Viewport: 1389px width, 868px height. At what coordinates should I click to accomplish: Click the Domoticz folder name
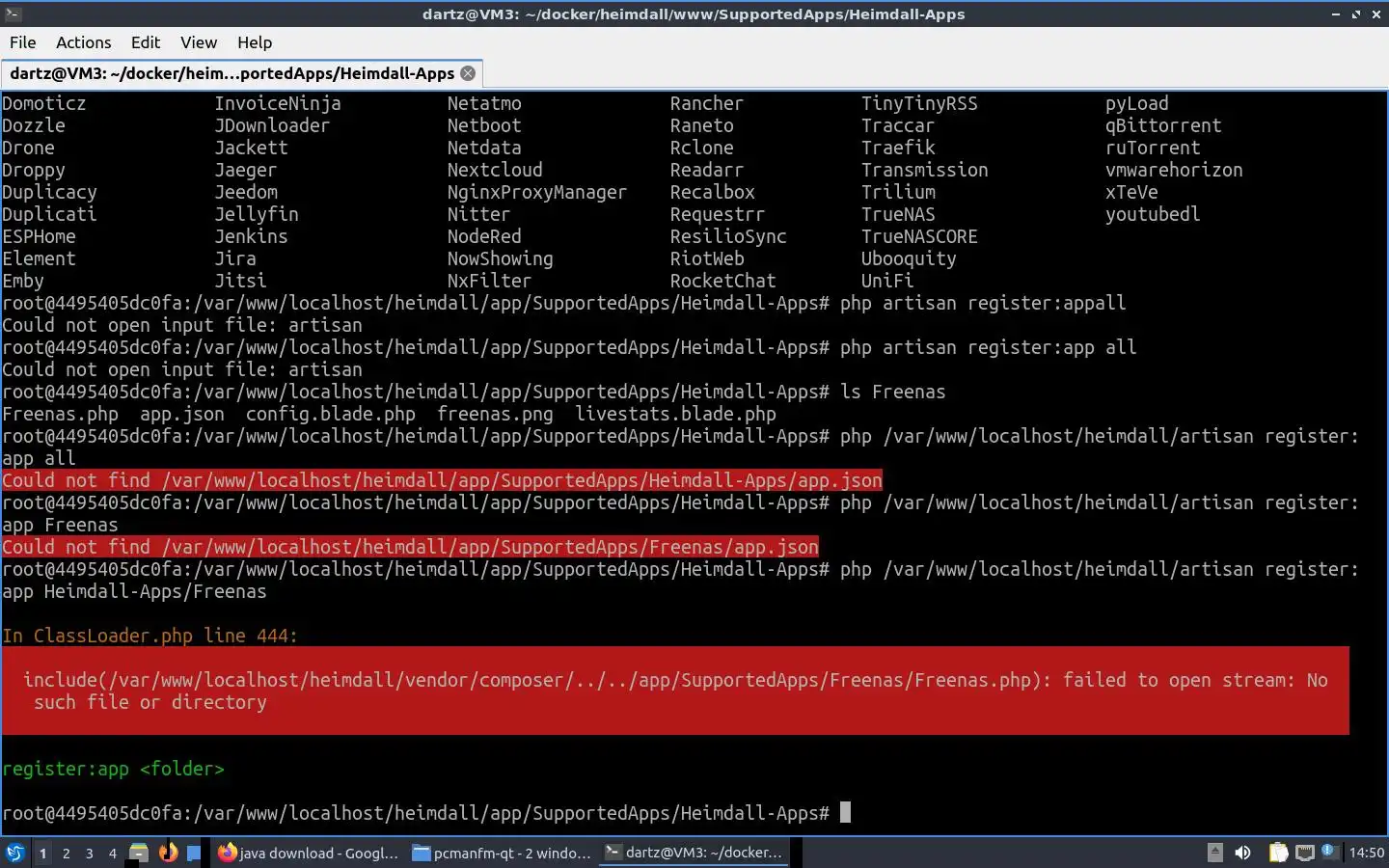pyautogui.click(x=44, y=103)
